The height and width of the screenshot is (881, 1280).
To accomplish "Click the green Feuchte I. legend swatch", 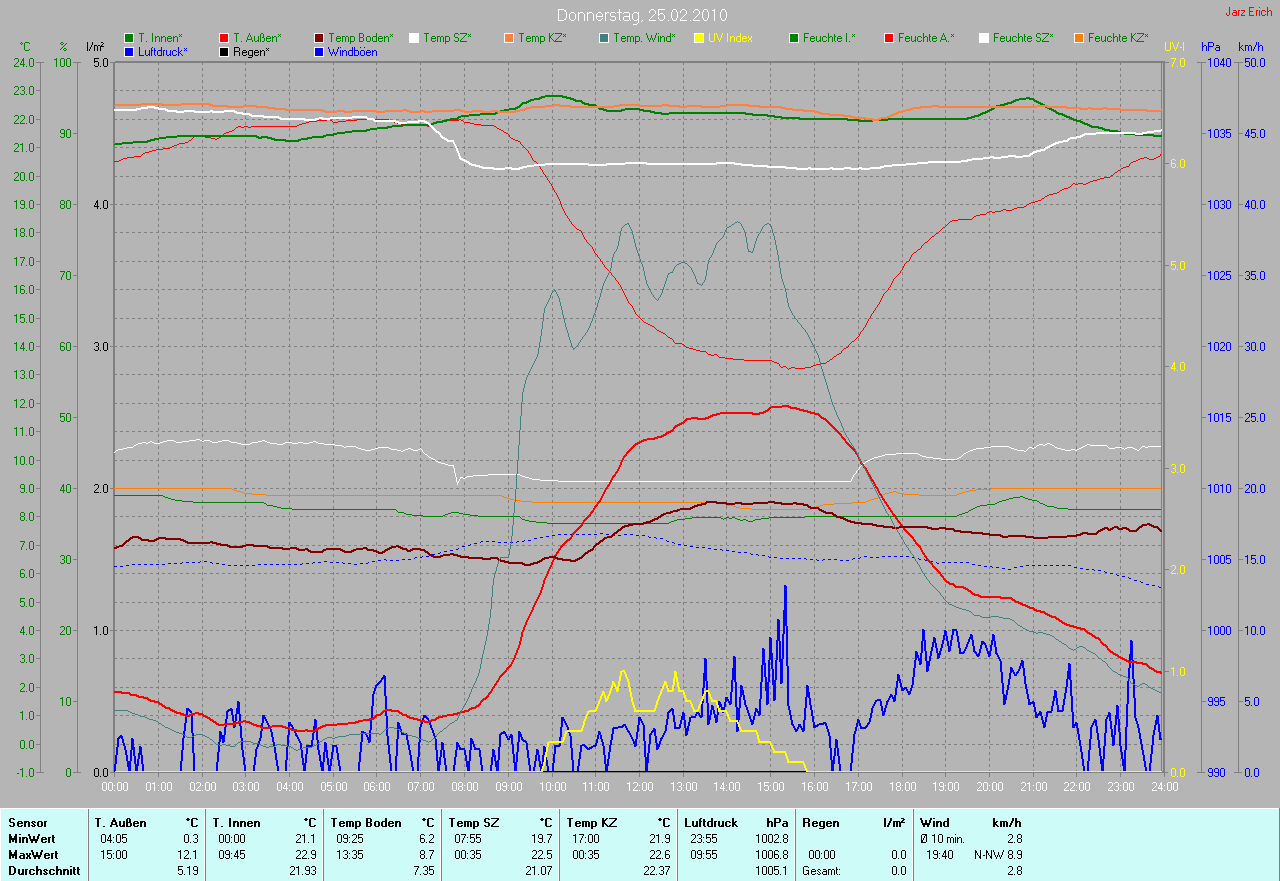I will [x=794, y=38].
